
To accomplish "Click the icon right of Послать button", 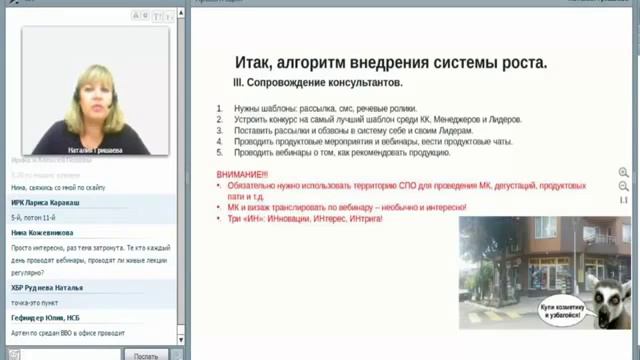I will (177, 355).
